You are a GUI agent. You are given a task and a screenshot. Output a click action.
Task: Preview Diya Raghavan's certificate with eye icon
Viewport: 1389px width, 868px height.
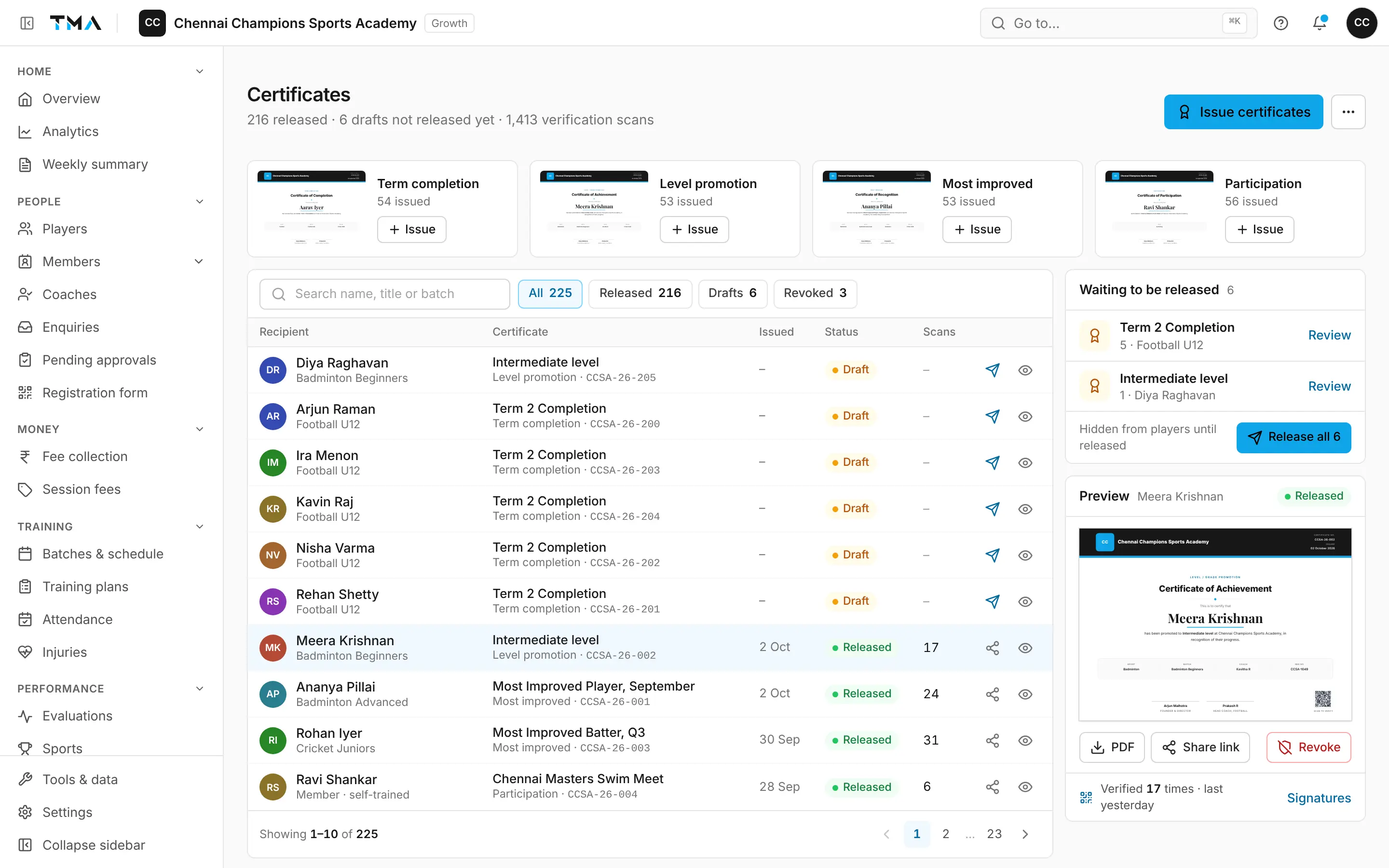pyautogui.click(x=1025, y=370)
